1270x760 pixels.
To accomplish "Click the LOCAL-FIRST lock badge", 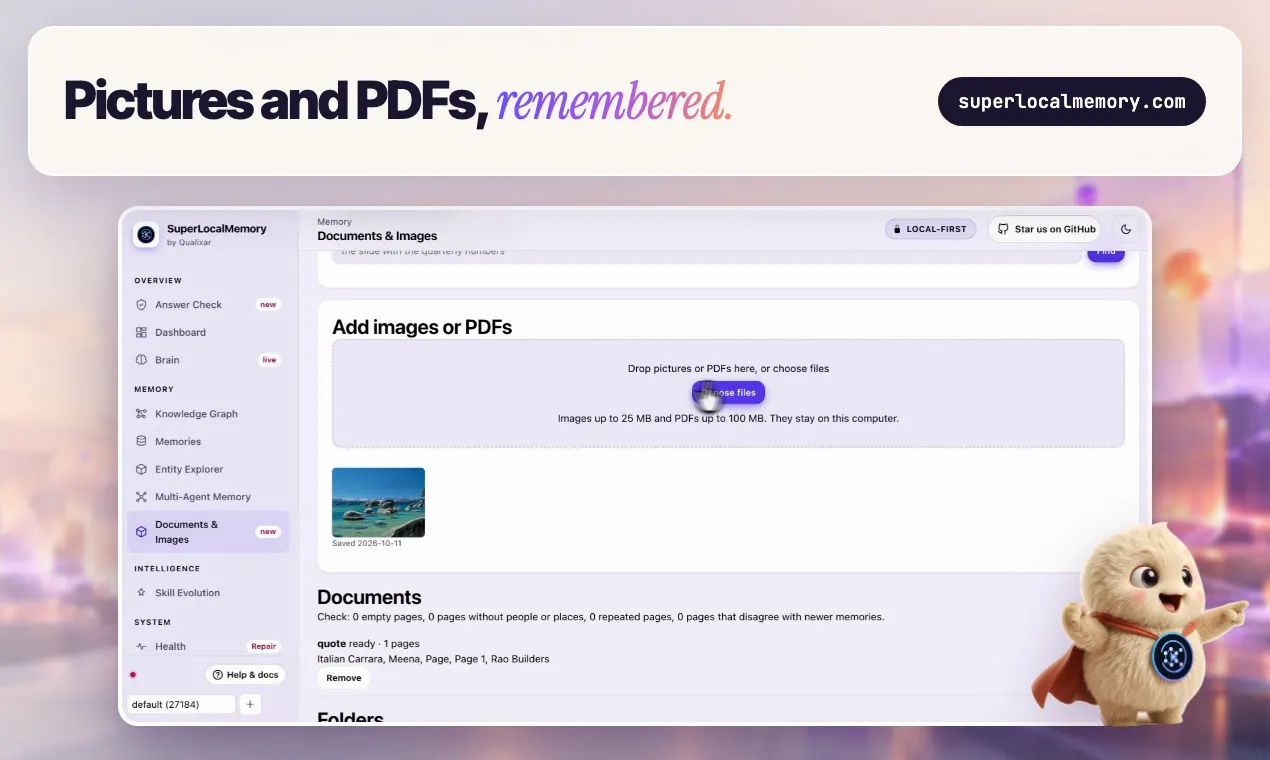I will coord(930,229).
